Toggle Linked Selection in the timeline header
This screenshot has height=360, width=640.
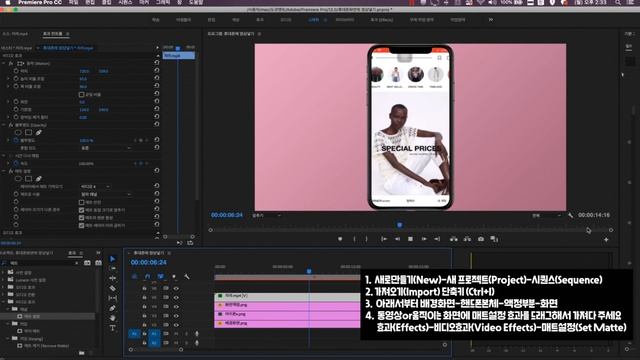161,277
